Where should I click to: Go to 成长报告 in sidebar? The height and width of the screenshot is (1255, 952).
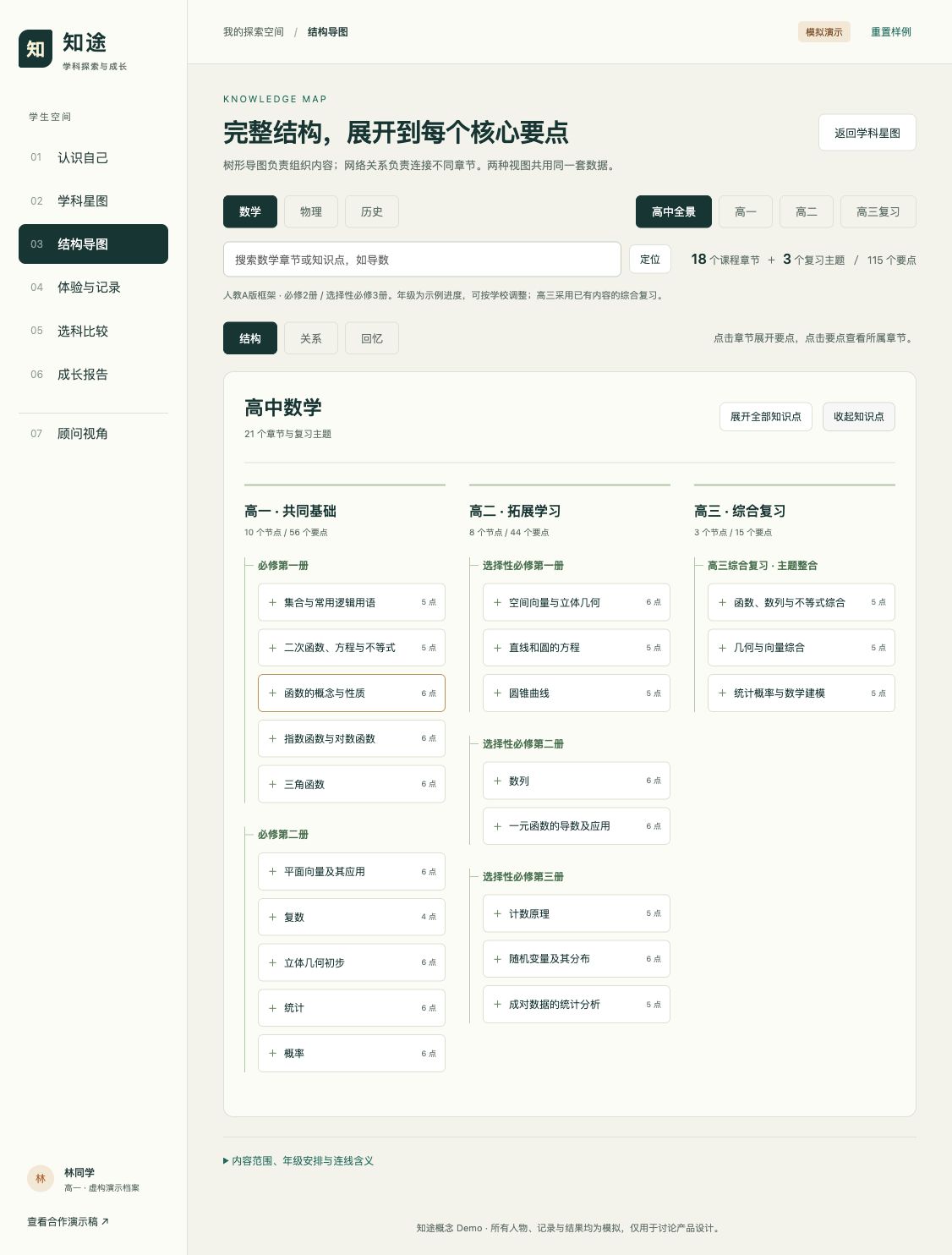tap(93, 374)
